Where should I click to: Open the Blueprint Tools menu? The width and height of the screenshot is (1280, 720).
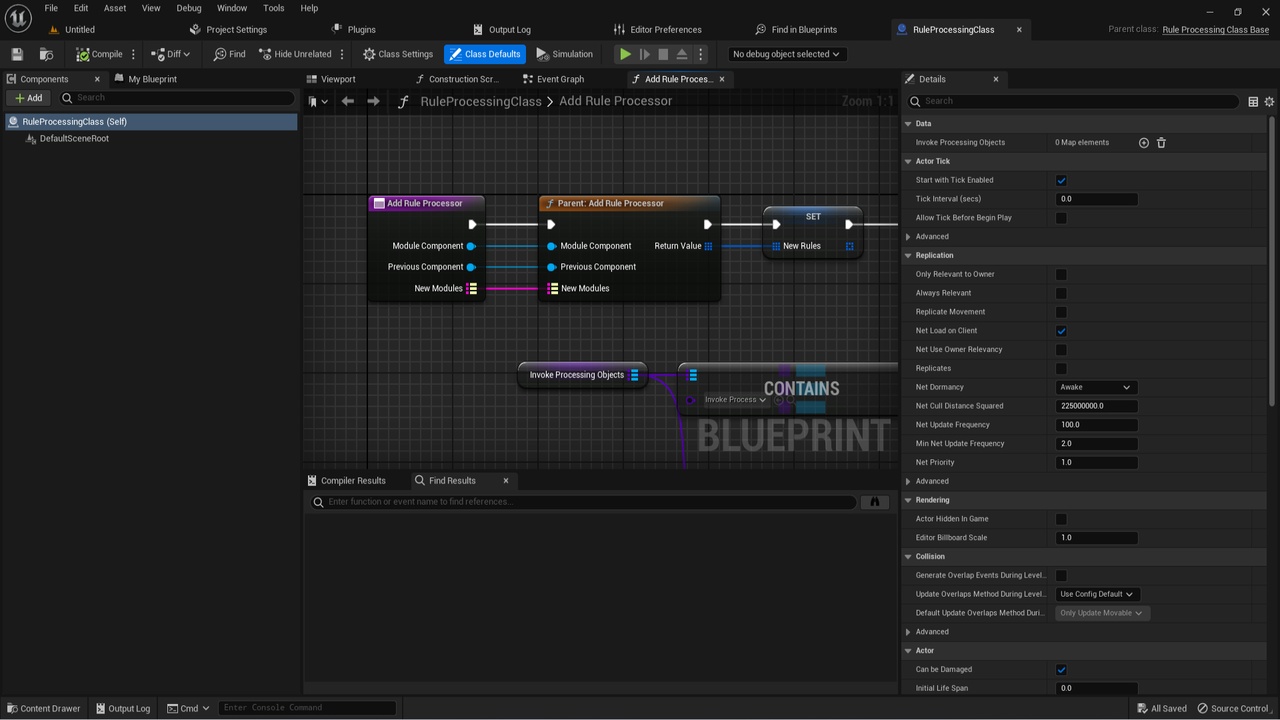[x=274, y=8]
